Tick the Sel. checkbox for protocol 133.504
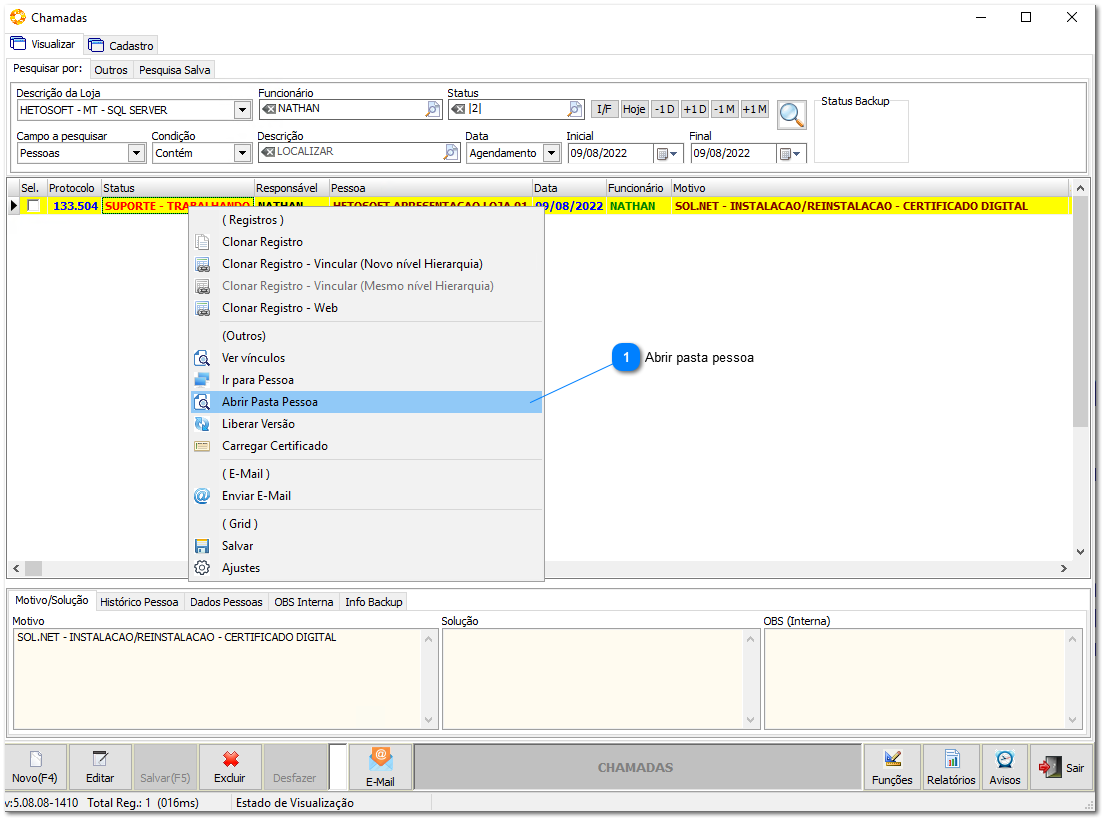Screen dimensions: 1105x821 [33, 206]
